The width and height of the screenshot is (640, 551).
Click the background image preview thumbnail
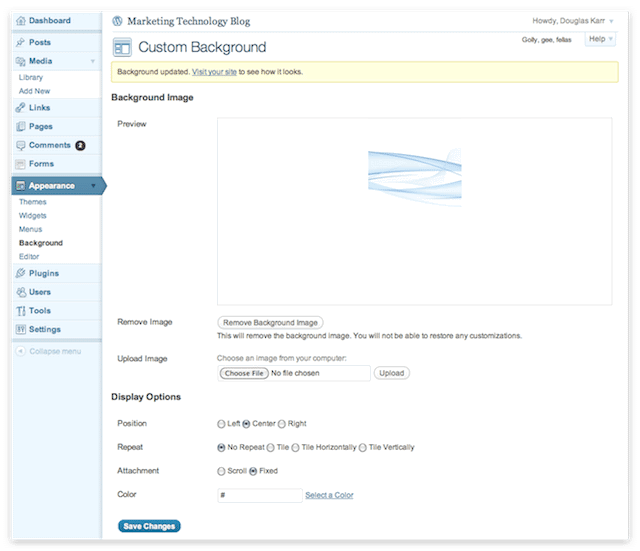(415, 178)
